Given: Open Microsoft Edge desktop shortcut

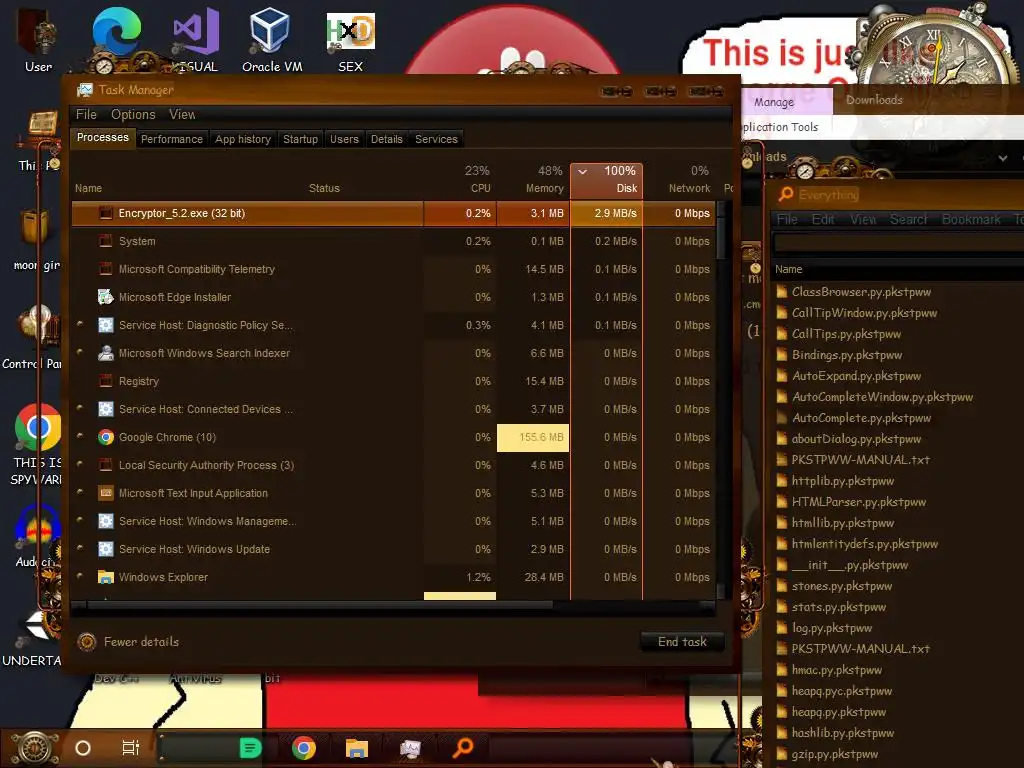Looking at the screenshot, I should [116, 31].
